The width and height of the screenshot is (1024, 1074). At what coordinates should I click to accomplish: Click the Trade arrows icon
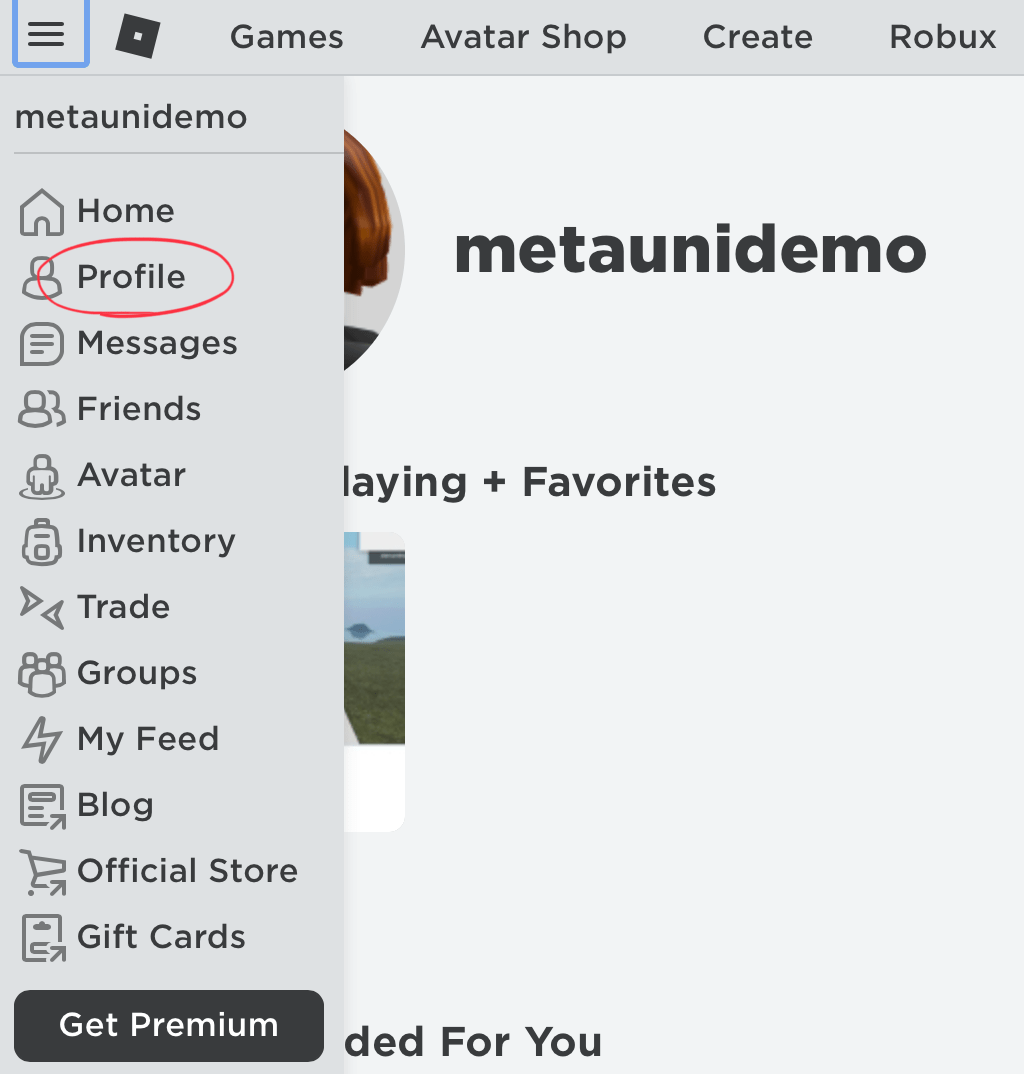(x=41, y=607)
